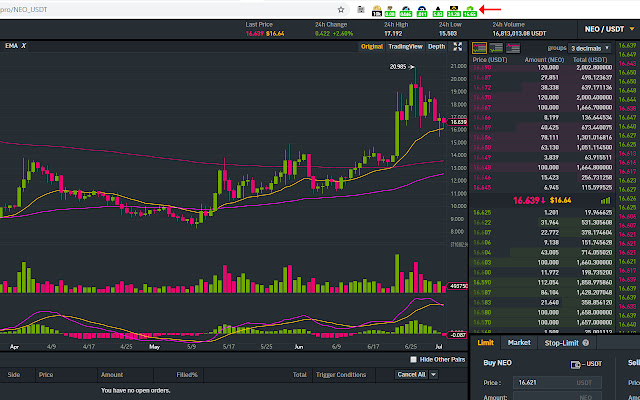Switch chart to the Depth tab

[437, 46]
